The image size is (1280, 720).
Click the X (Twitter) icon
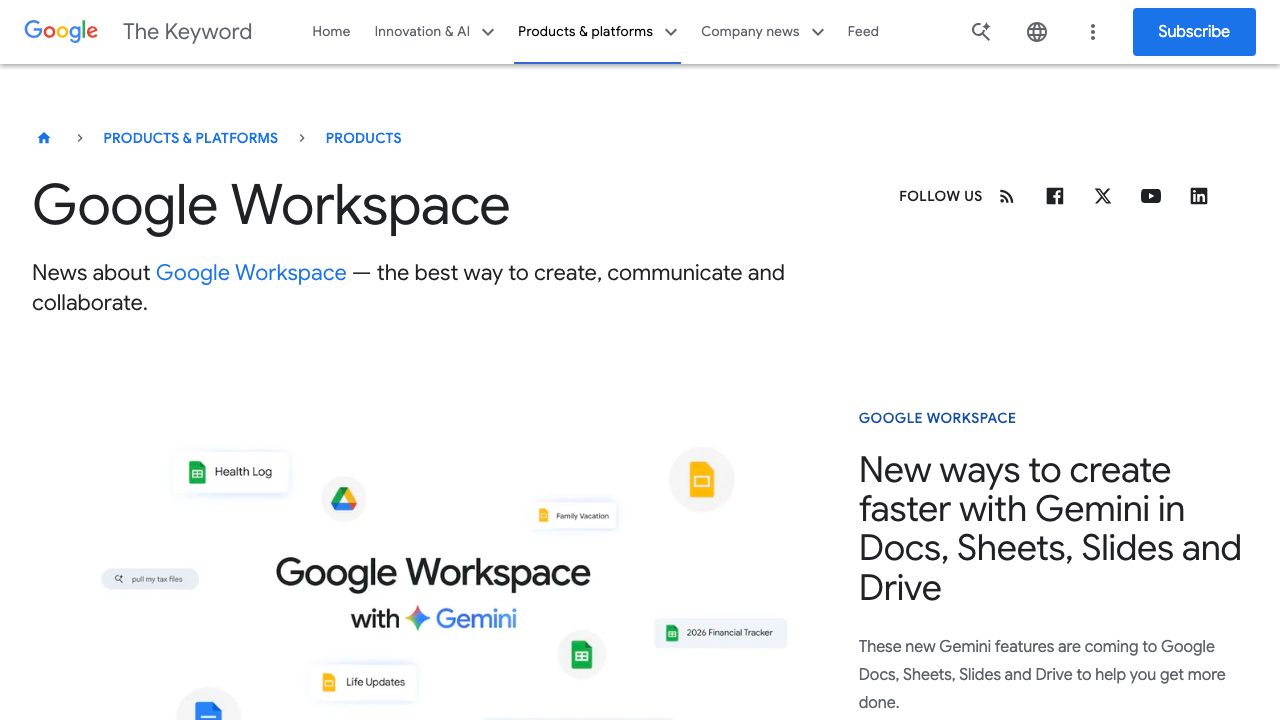(1102, 196)
